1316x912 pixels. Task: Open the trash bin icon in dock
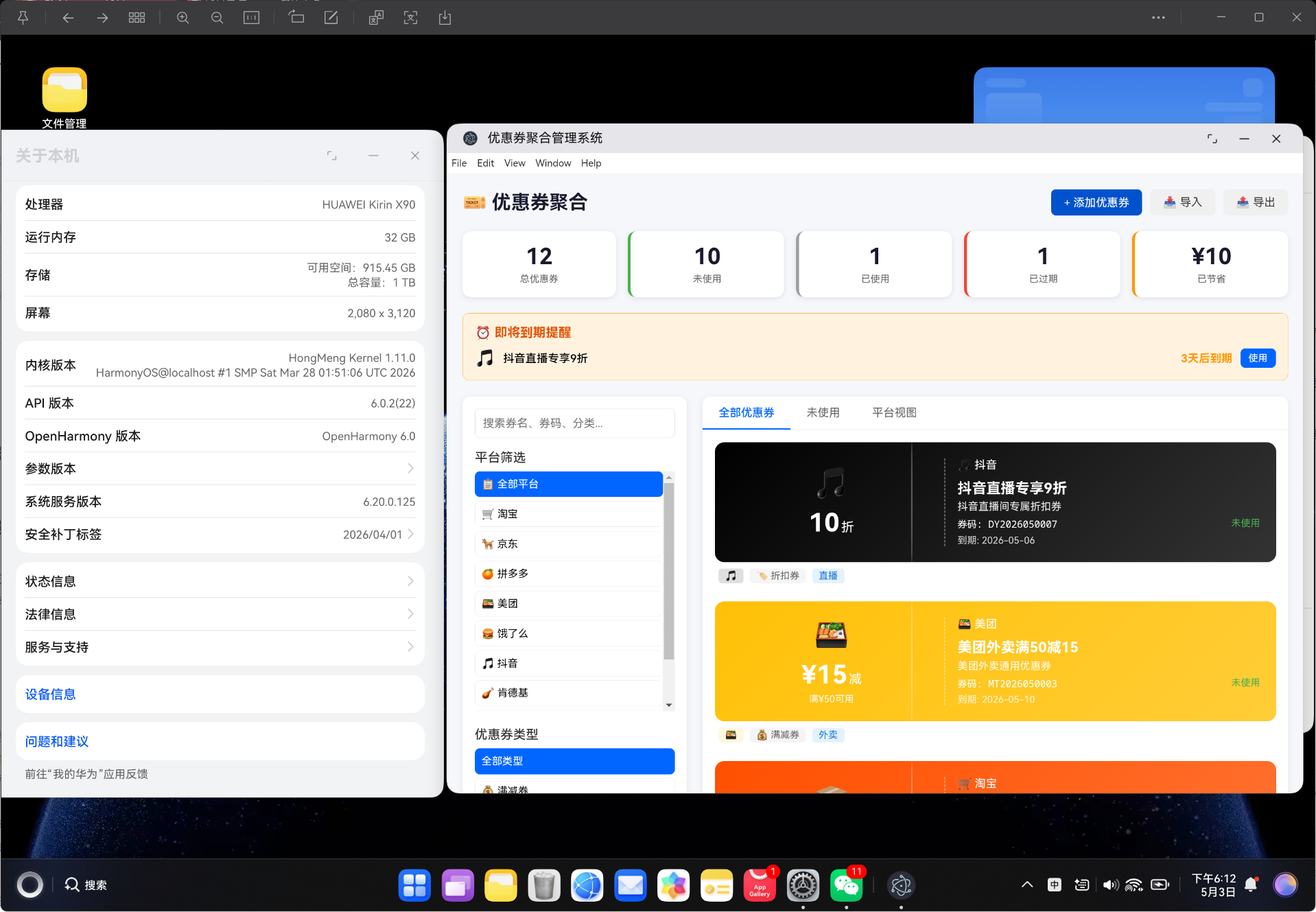[544, 885]
